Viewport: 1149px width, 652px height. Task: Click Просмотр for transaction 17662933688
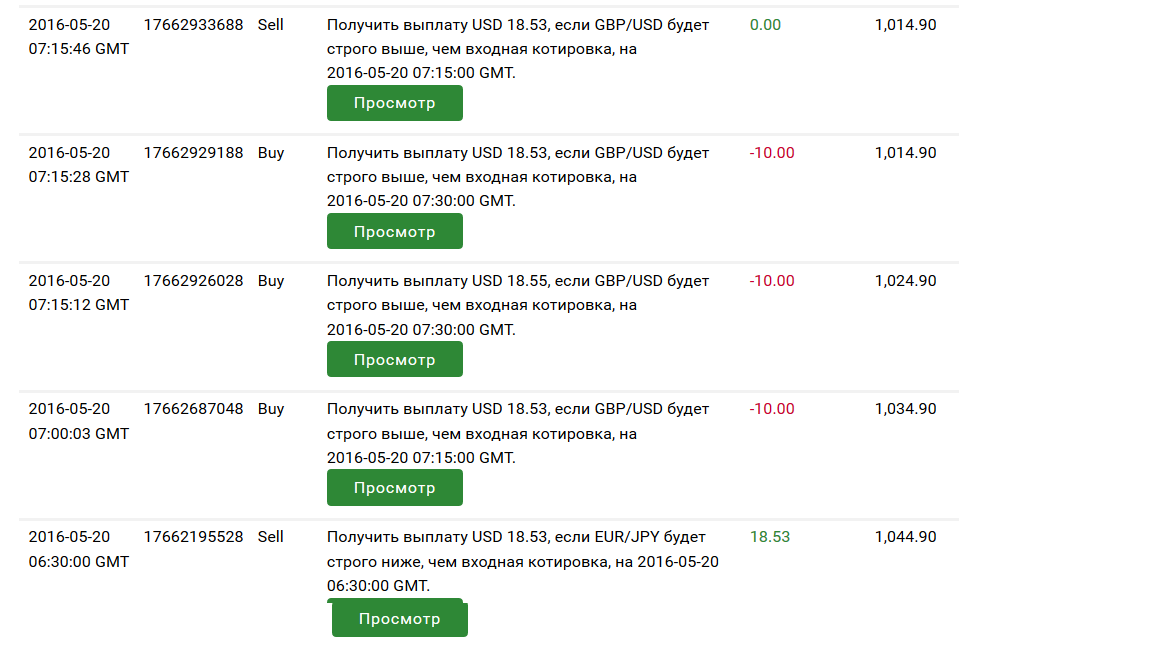394,103
